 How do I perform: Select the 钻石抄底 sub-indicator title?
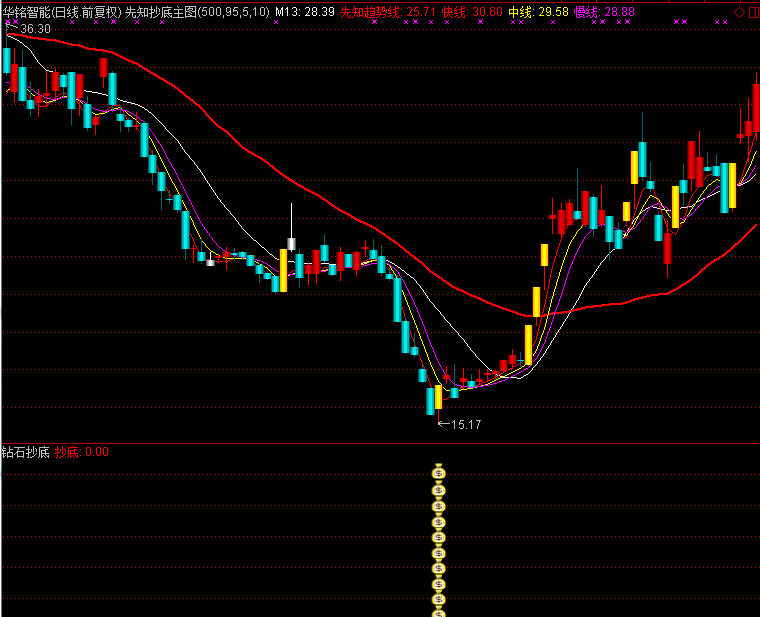click(25, 452)
